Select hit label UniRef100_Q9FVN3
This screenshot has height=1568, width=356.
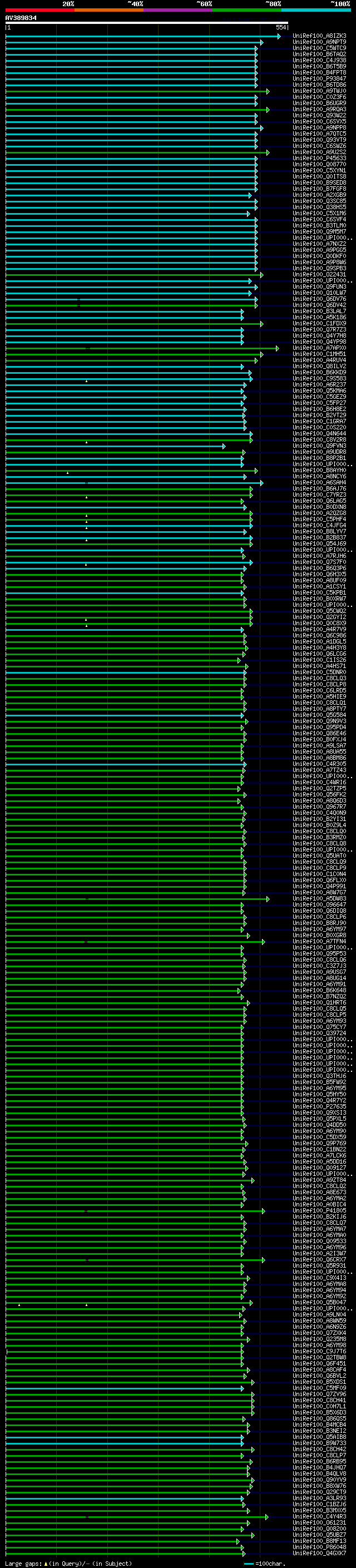(x=319, y=446)
